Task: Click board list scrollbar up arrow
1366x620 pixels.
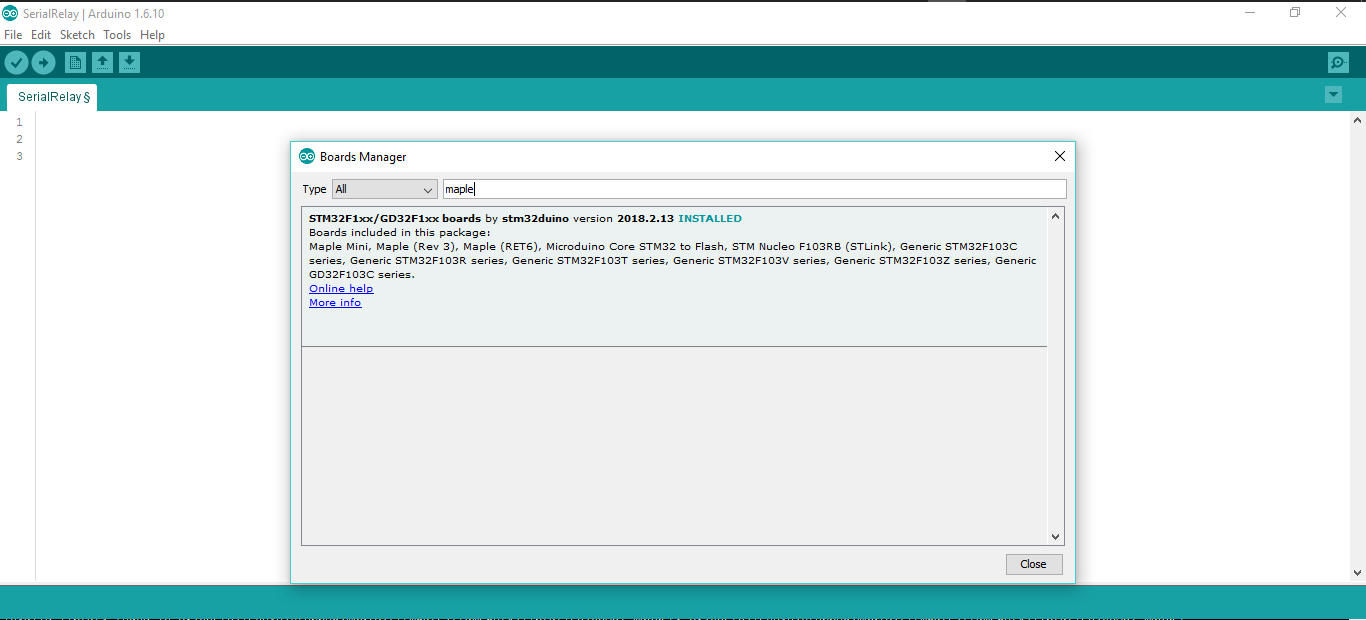Action: pyautogui.click(x=1055, y=216)
